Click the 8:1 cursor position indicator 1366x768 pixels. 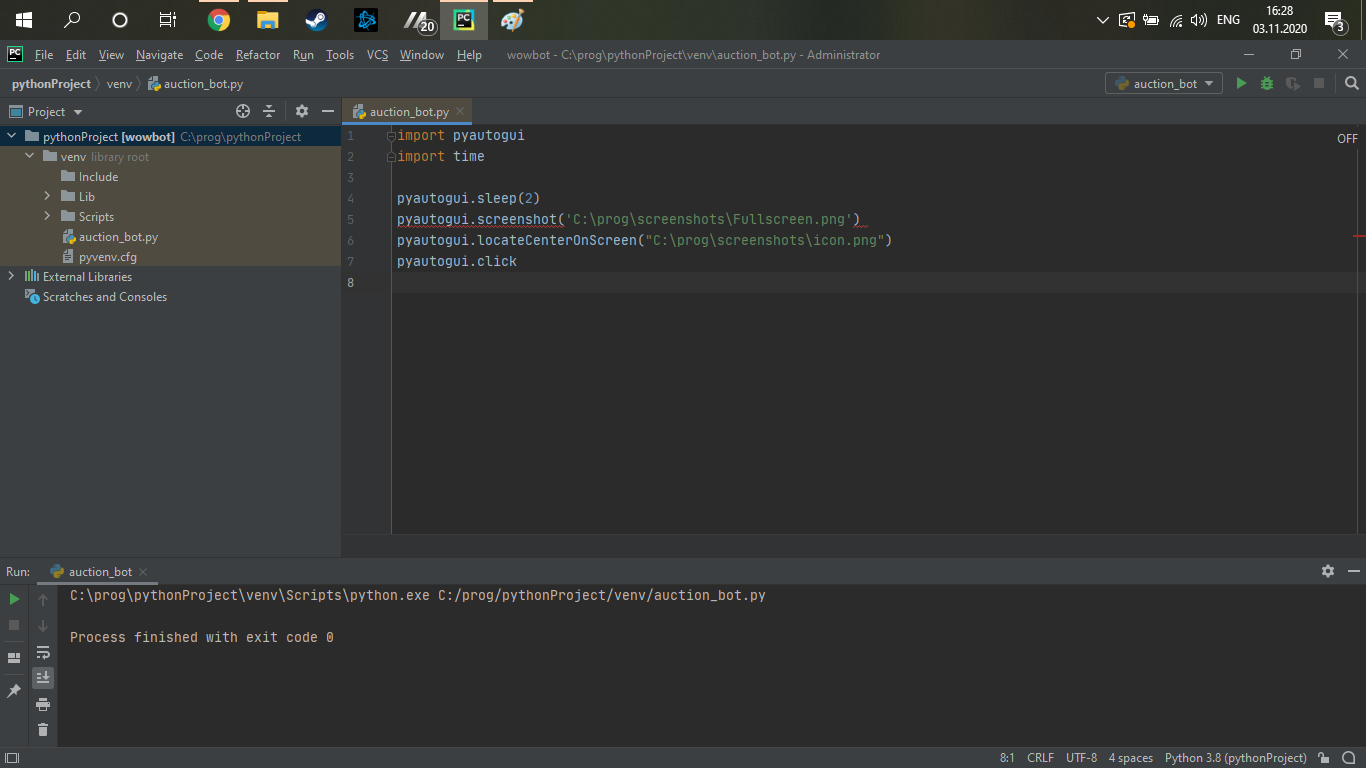[1007, 758]
